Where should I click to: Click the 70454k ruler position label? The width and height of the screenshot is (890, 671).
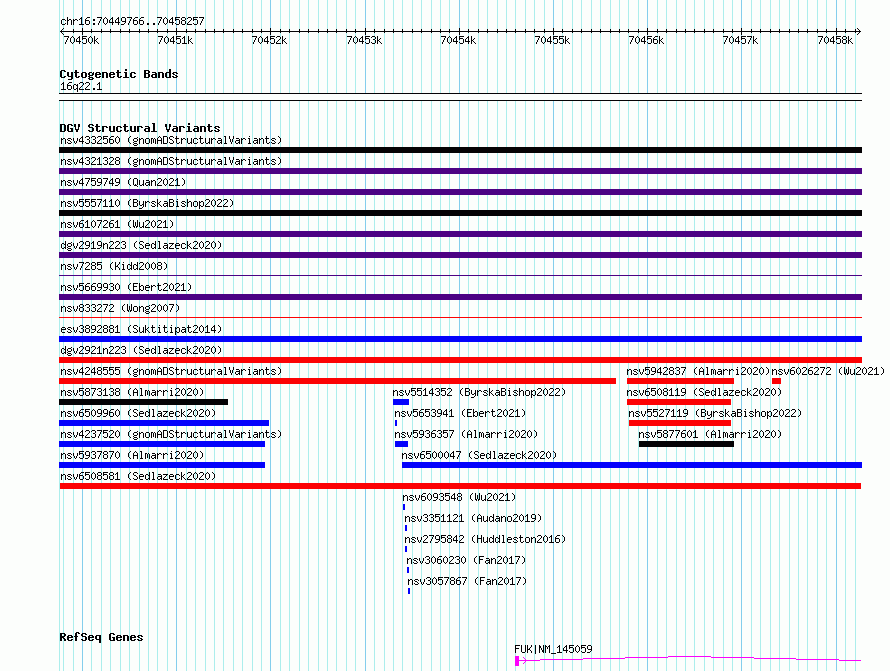click(x=458, y=40)
